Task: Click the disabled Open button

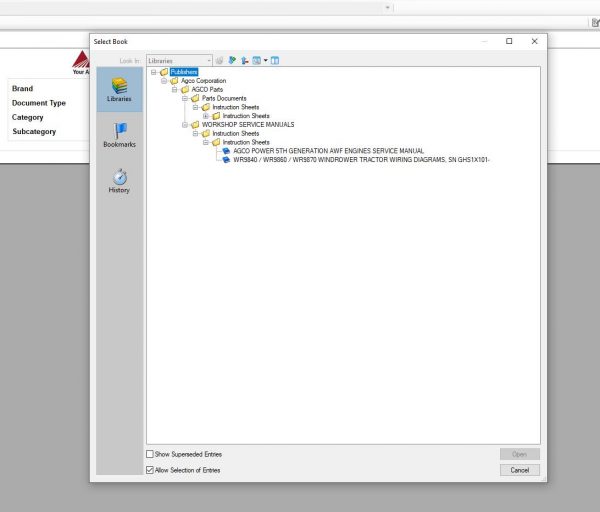Action: pyautogui.click(x=520, y=454)
